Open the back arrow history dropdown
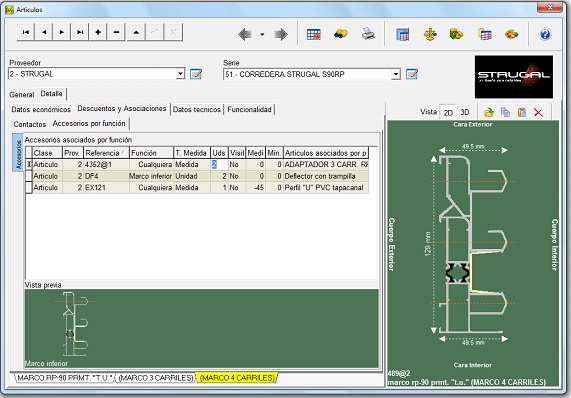 [262, 35]
